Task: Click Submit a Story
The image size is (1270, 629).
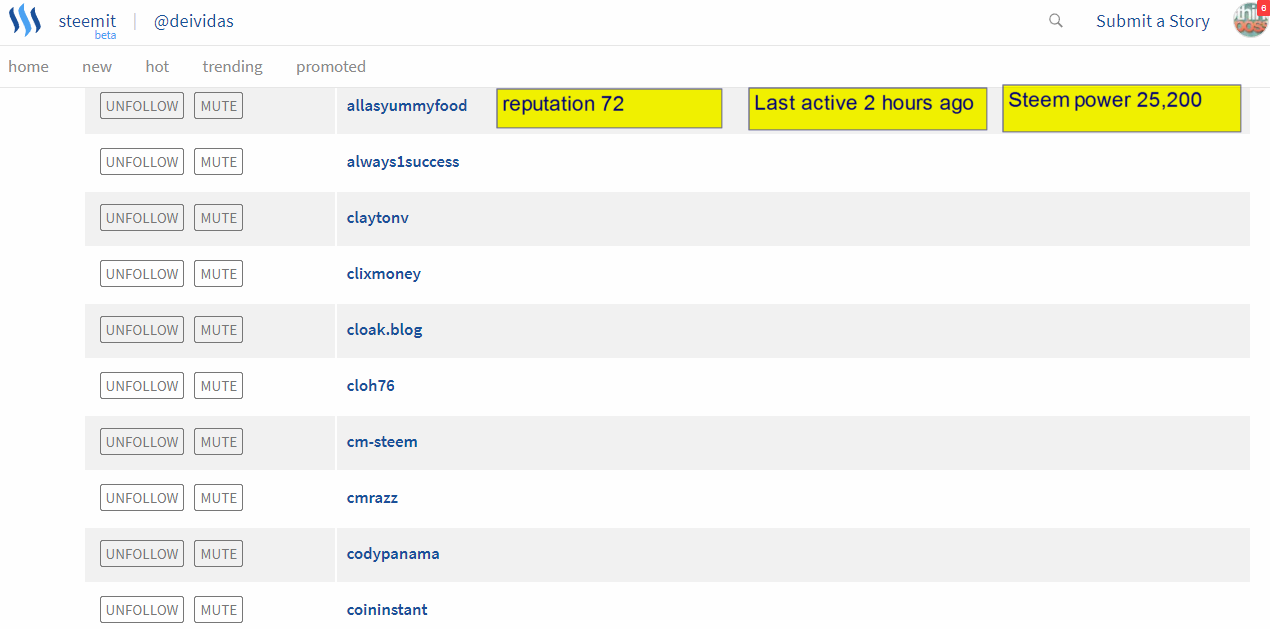Action: point(1153,21)
